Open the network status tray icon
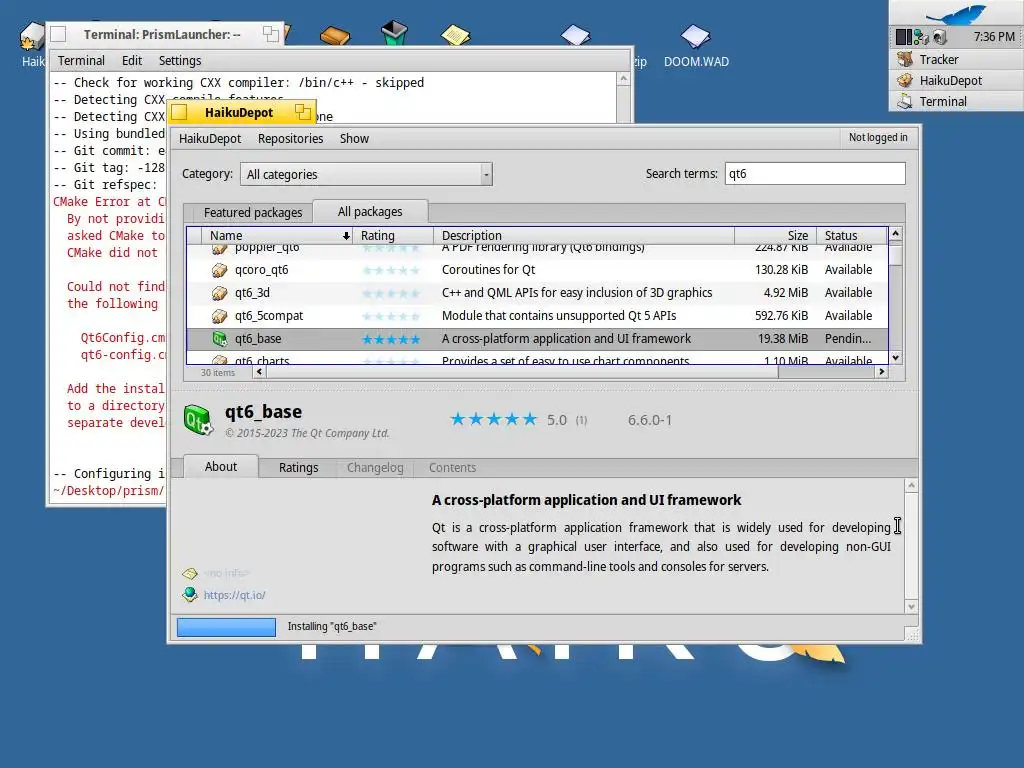 pos(921,37)
